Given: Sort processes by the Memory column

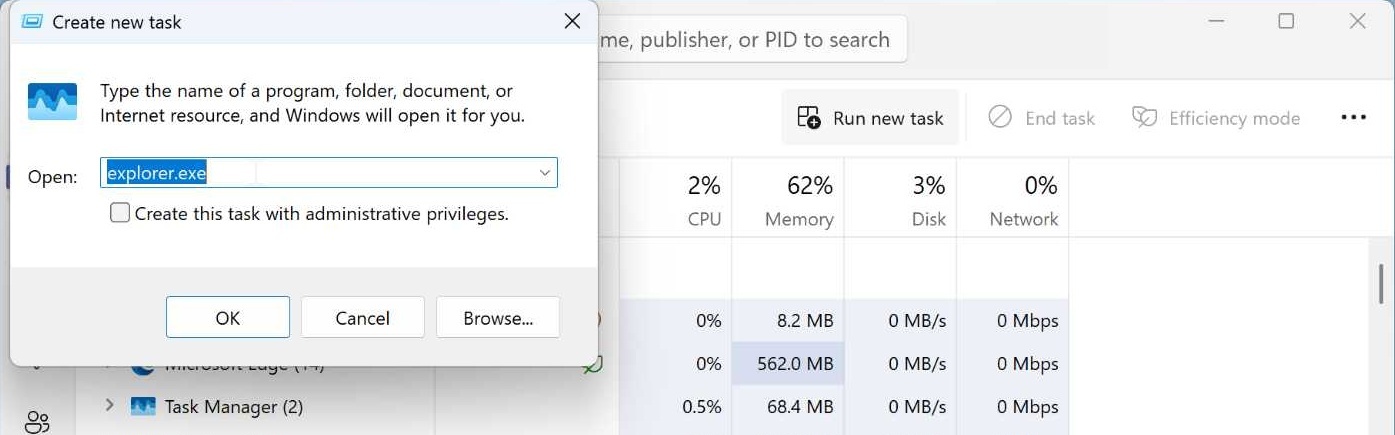Looking at the screenshot, I should coord(798,201).
